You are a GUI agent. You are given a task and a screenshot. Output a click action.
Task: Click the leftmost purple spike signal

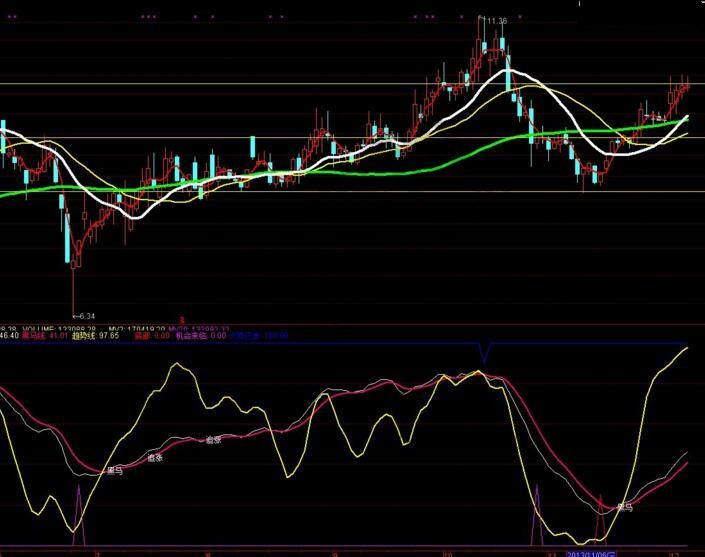point(78,515)
